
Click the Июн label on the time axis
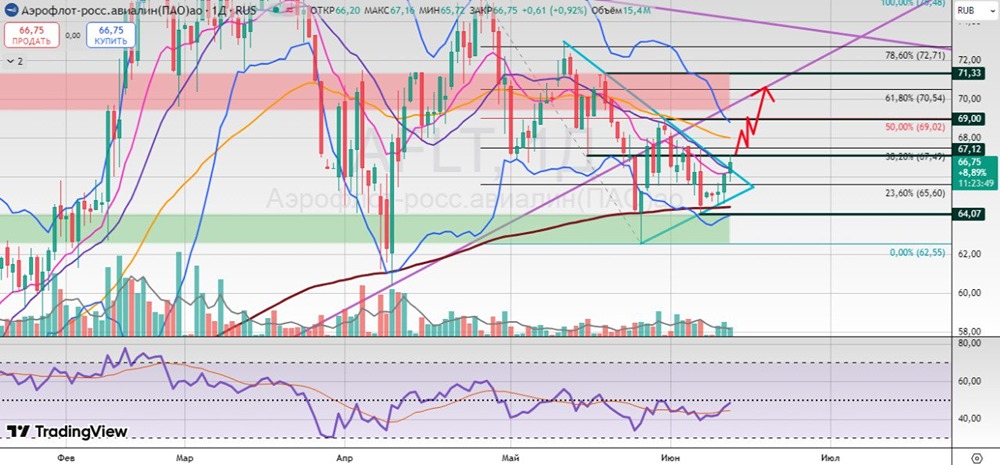coord(671,458)
